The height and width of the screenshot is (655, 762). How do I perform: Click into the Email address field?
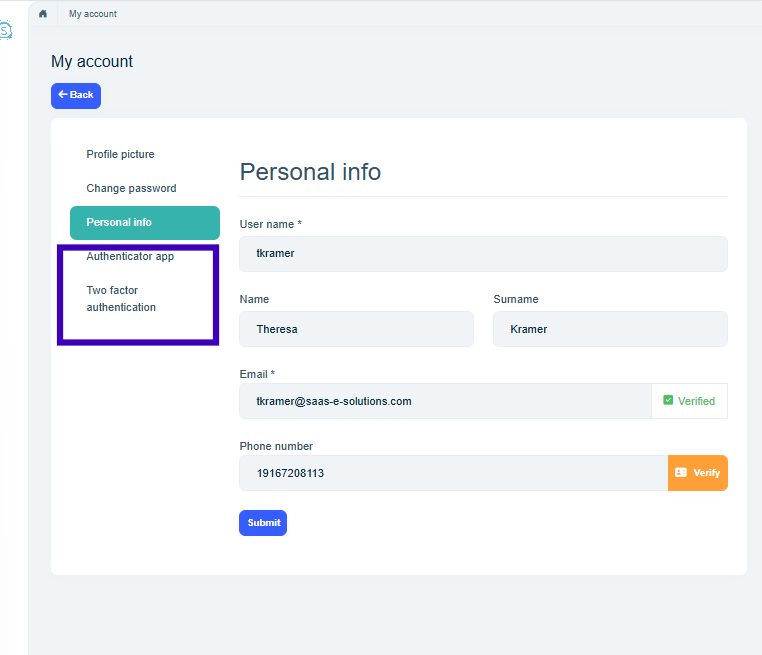pyautogui.click(x=445, y=401)
